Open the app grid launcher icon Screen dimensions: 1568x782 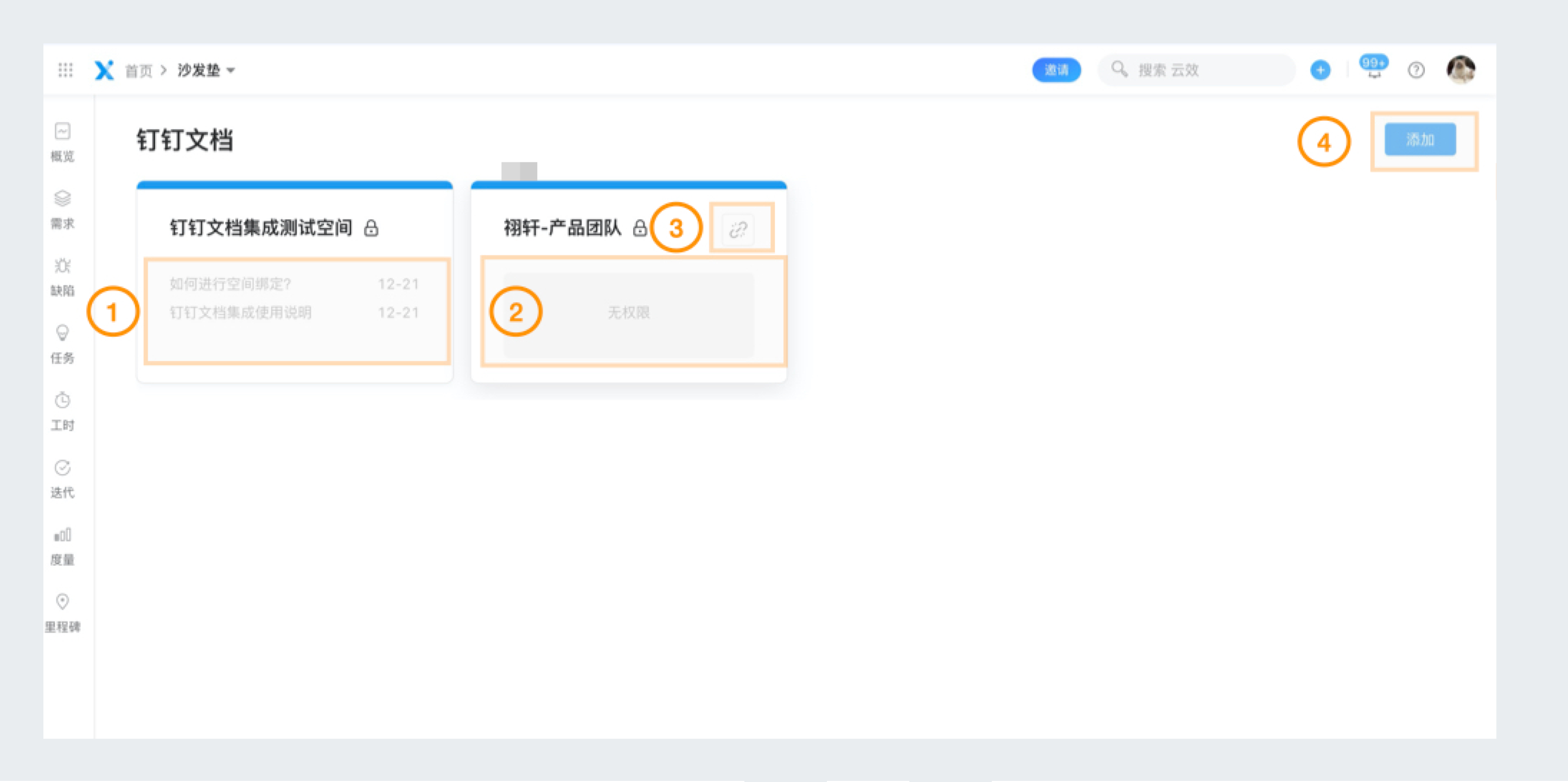(x=65, y=70)
